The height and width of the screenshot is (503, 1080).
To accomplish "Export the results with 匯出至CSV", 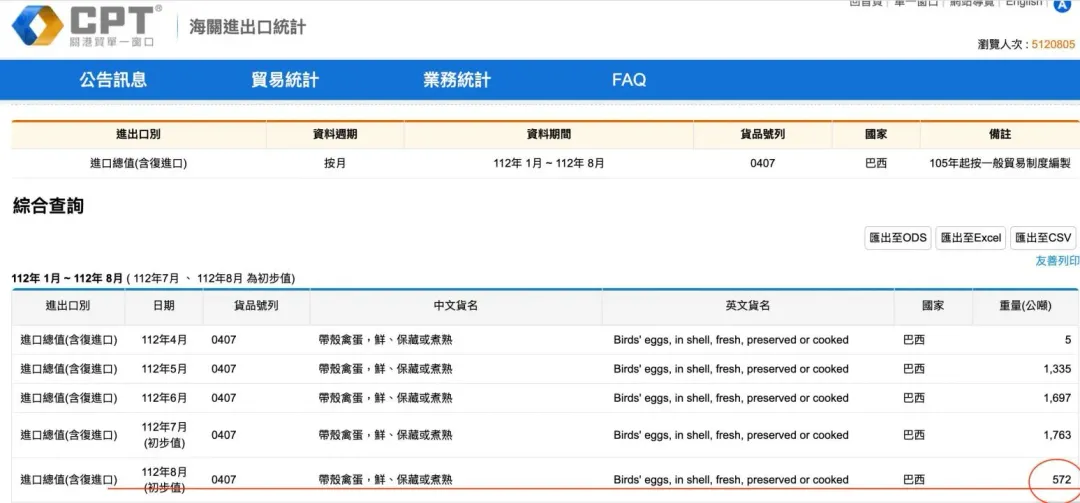I will coord(1043,238).
